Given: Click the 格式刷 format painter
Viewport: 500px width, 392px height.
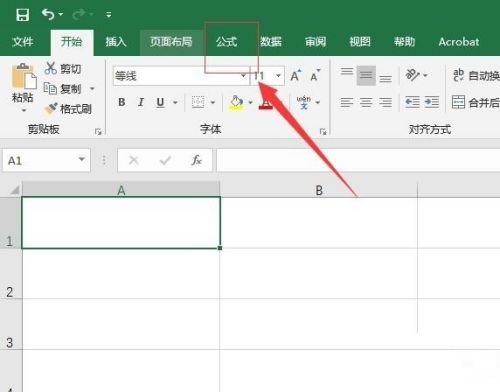Looking at the screenshot, I should click(x=68, y=109).
